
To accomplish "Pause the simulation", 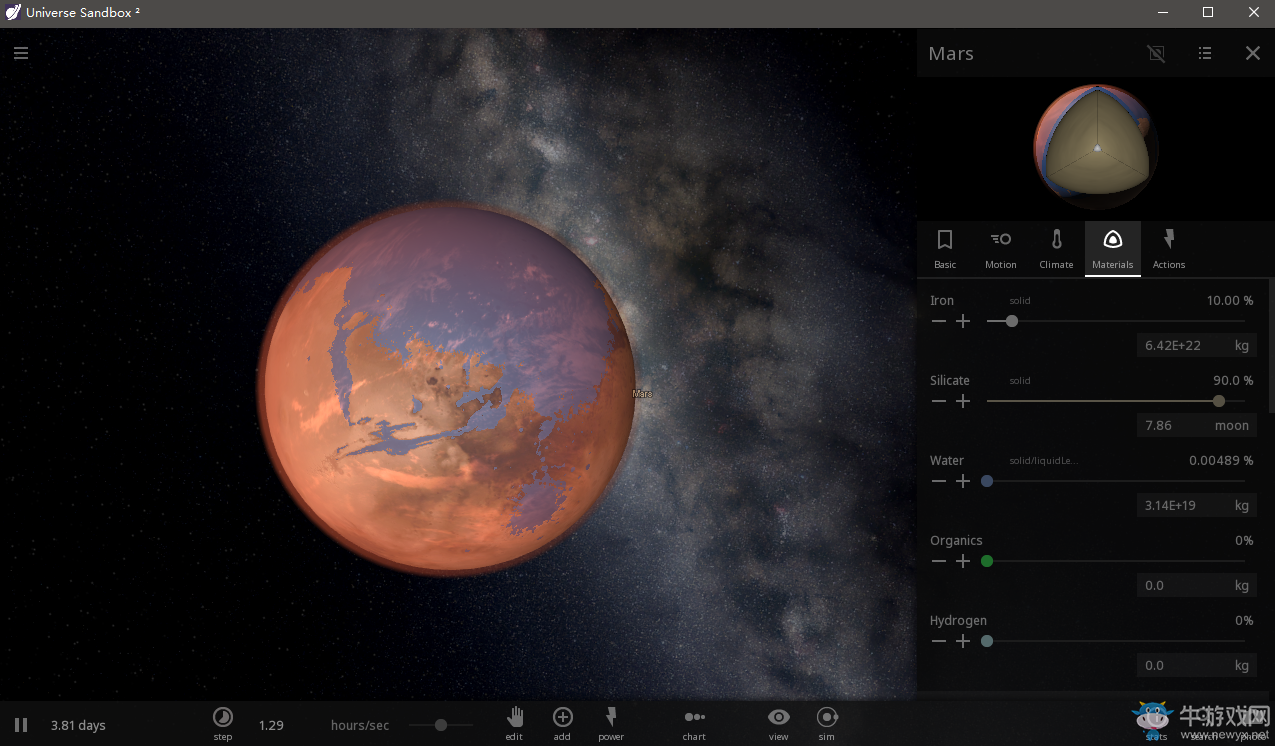I will point(21,725).
